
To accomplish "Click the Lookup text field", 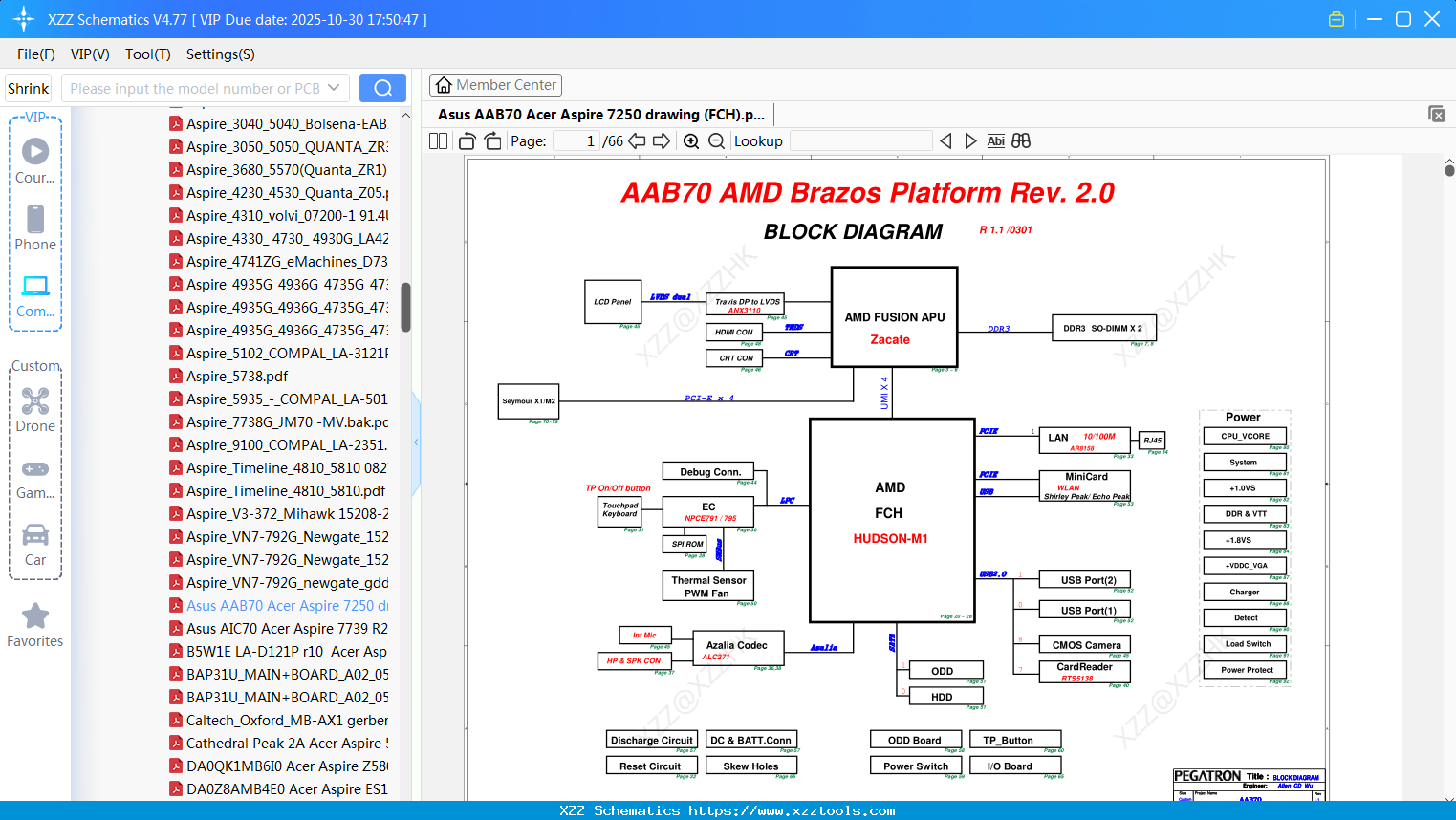I will click(861, 140).
